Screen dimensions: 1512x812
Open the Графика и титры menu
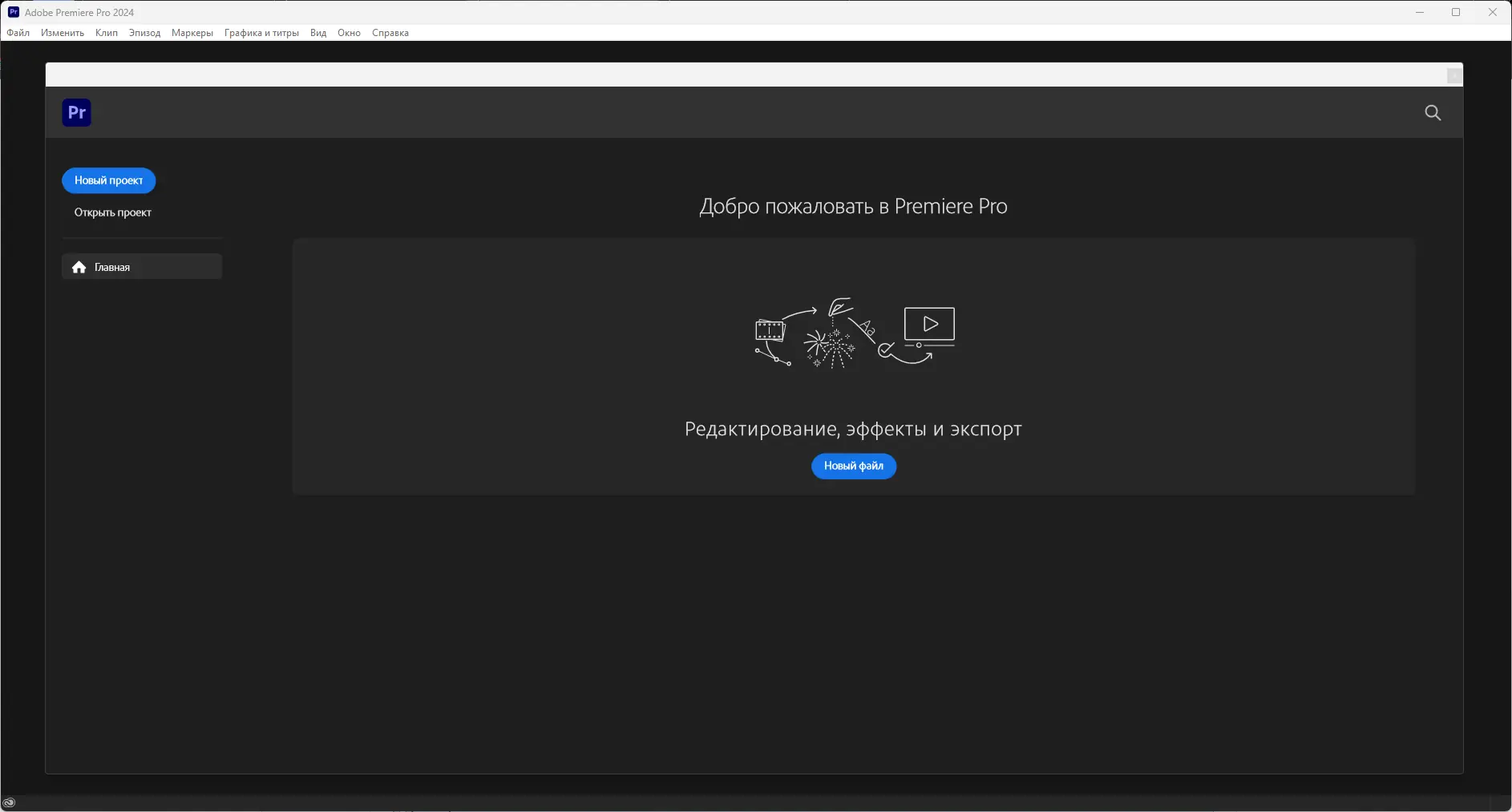pyautogui.click(x=261, y=33)
